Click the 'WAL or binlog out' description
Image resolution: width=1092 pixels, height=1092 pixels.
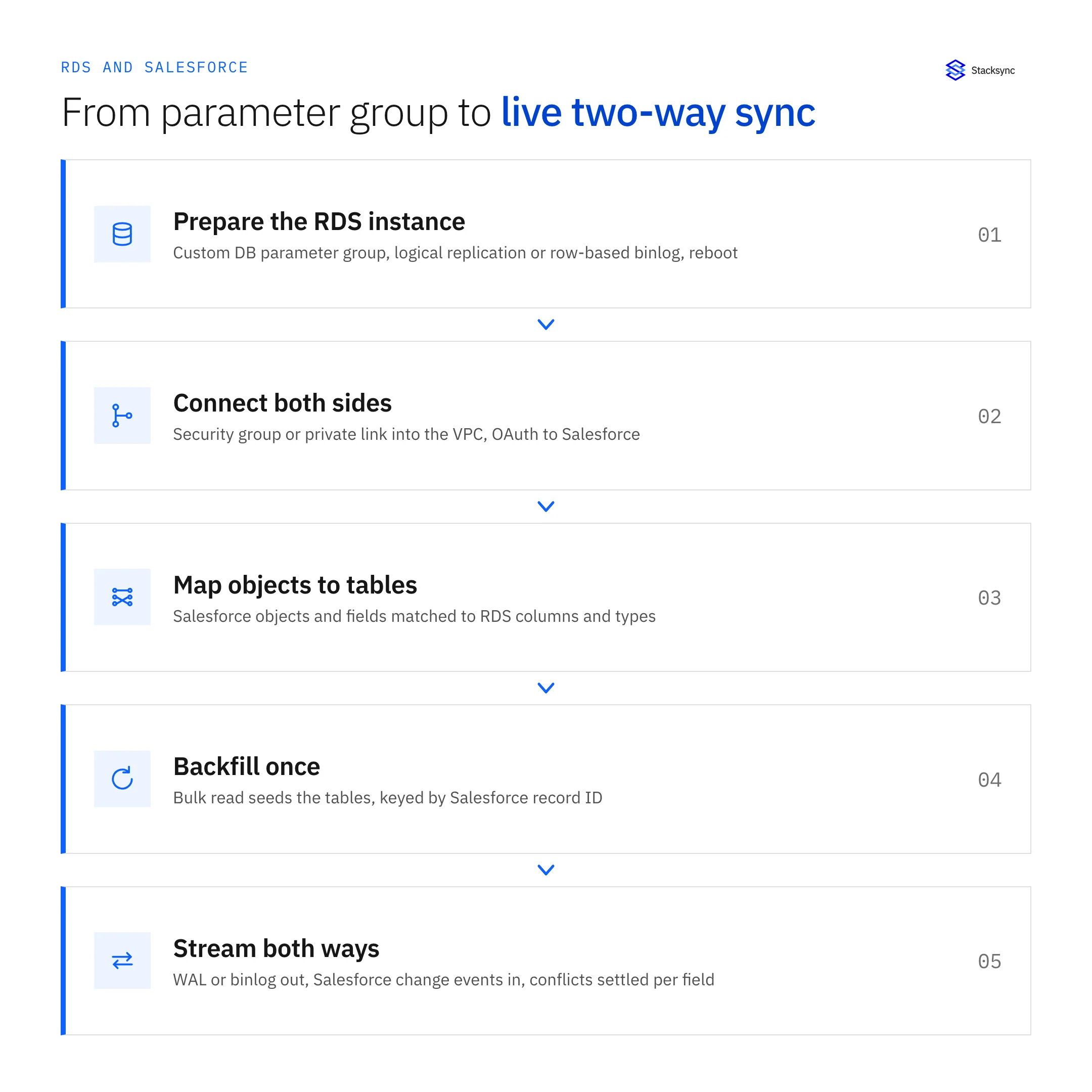pyautogui.click(x=444, y=980)
